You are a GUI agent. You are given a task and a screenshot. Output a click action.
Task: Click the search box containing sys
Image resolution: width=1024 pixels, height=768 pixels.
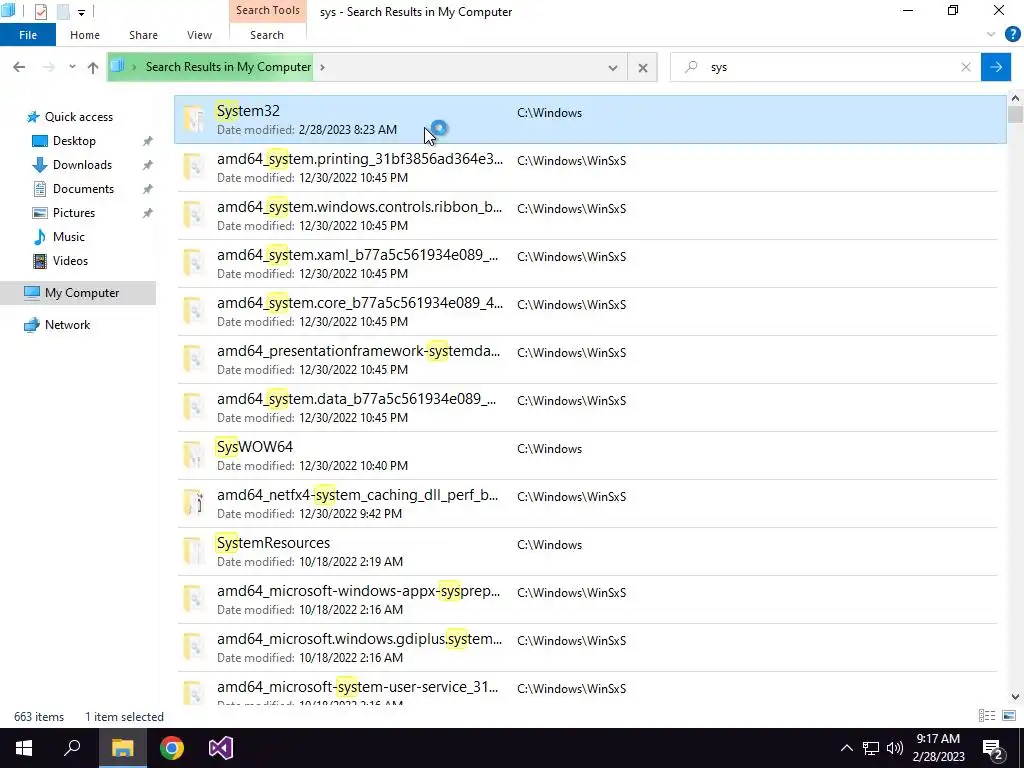point(825,67)
